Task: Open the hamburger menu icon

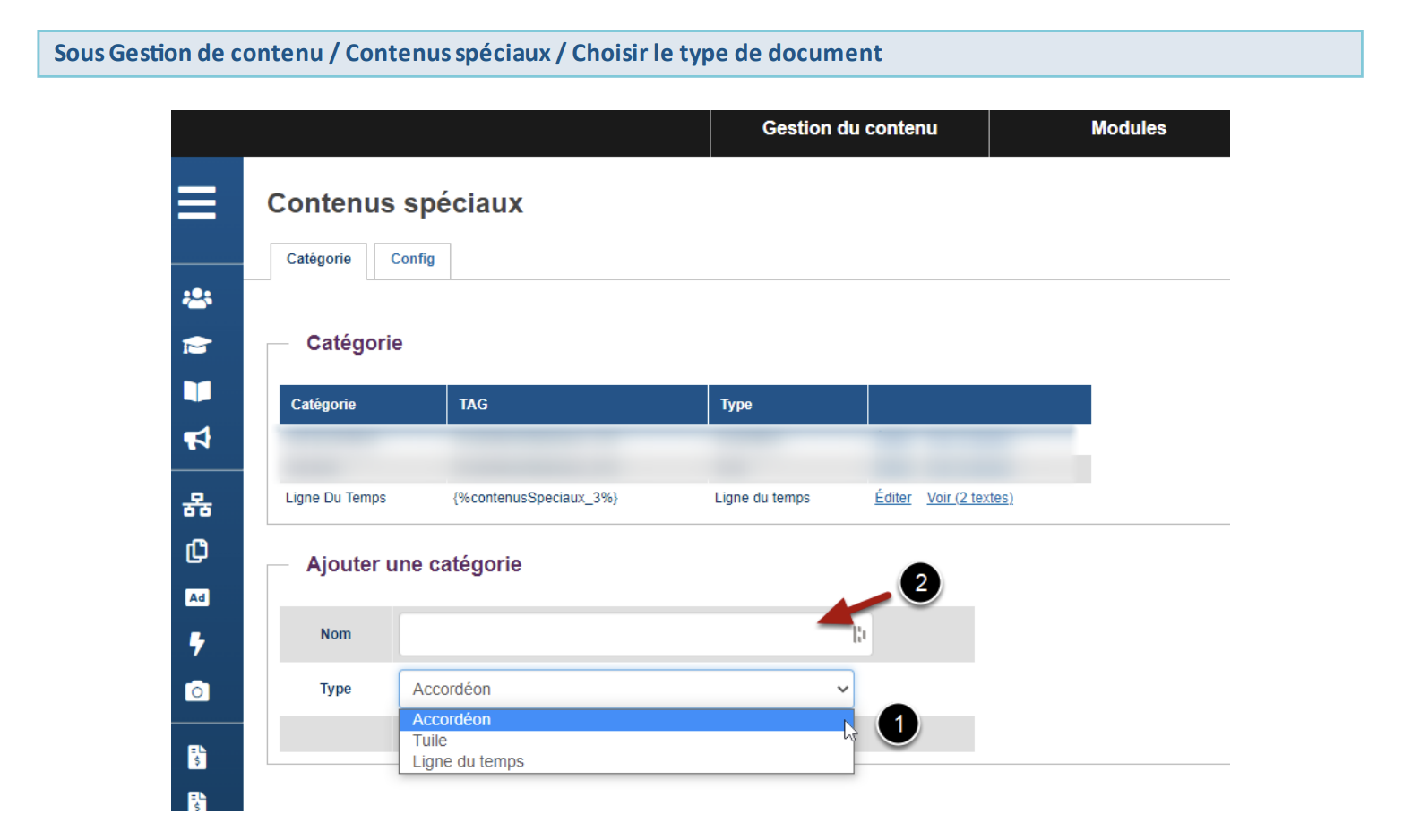Action: coord(197,202)
